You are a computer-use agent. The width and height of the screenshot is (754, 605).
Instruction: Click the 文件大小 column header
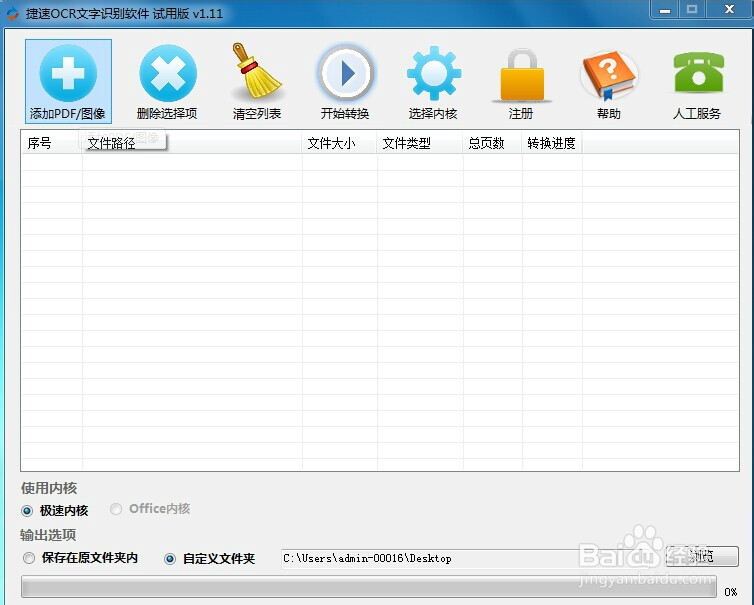tap(339, 143)
